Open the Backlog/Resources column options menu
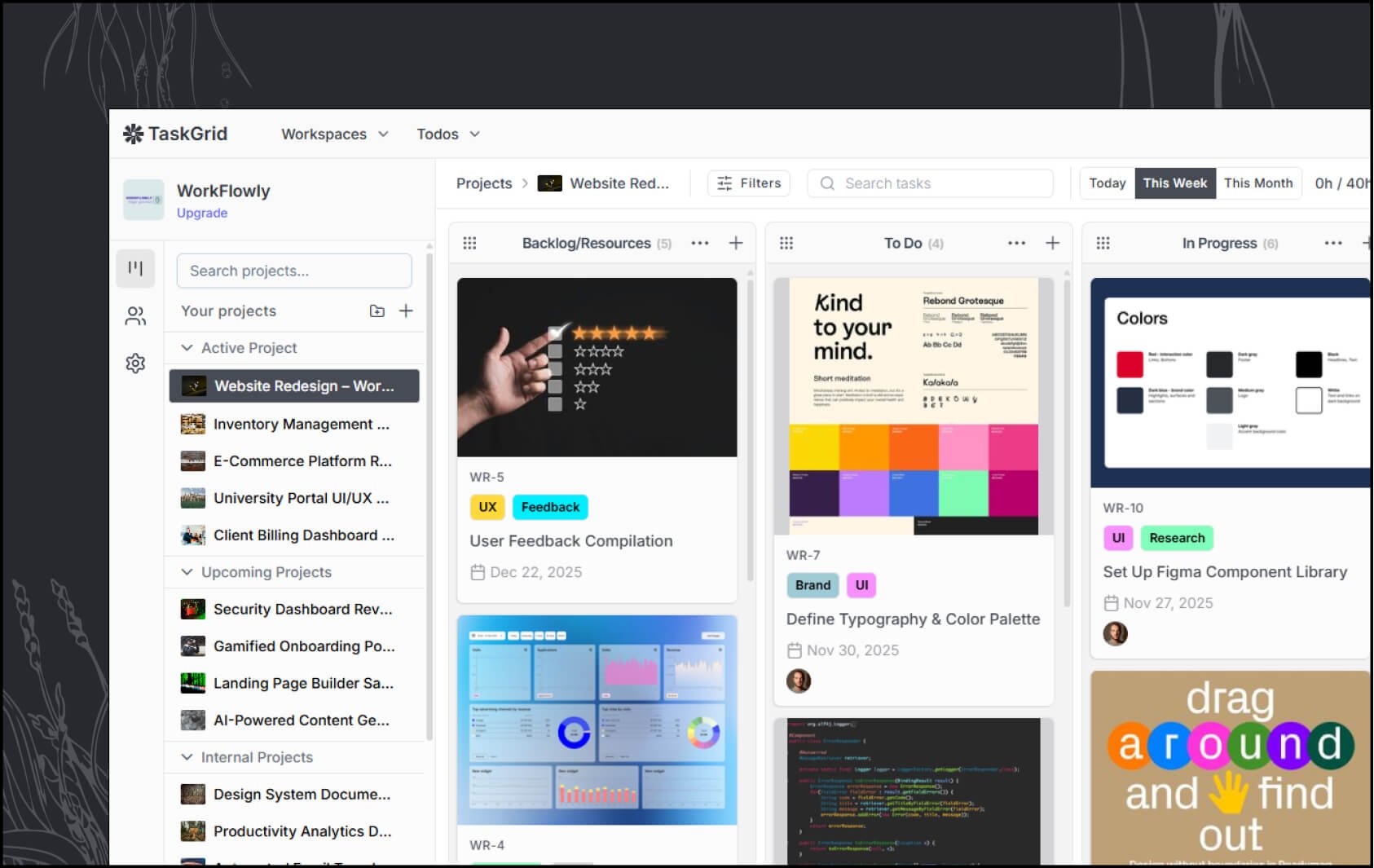The image size is (1374, 868). point(699,244)
